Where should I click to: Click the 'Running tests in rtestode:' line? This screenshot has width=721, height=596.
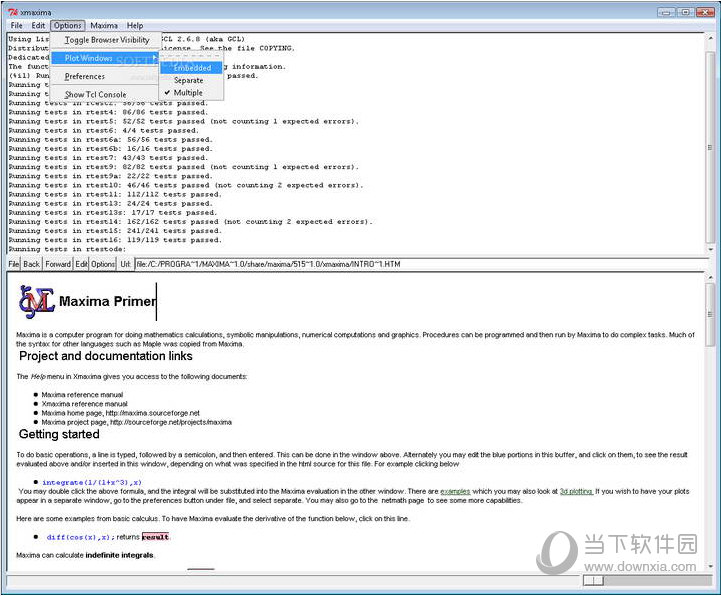coord(67,249)
